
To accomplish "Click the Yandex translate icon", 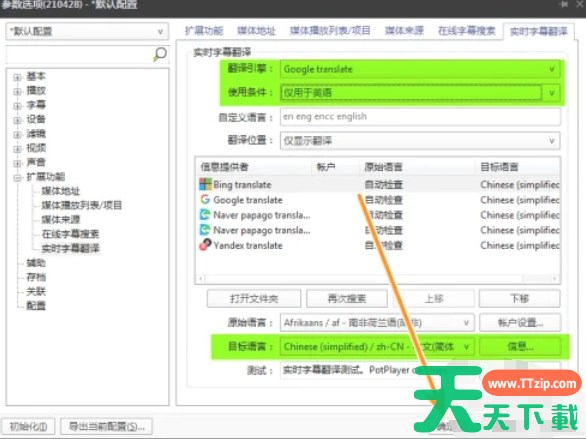I will pos(205,245).
